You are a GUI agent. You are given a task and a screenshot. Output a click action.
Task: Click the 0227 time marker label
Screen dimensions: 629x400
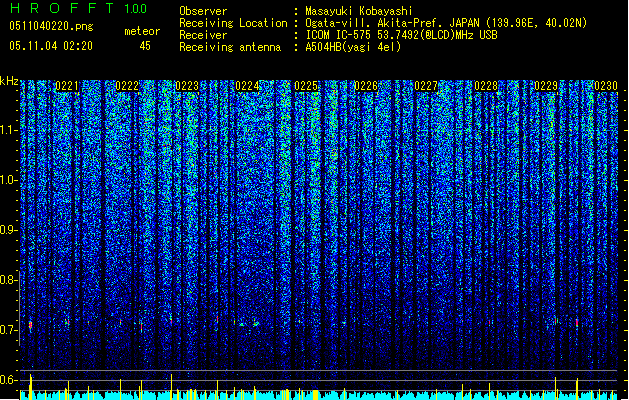coord(426,86)
